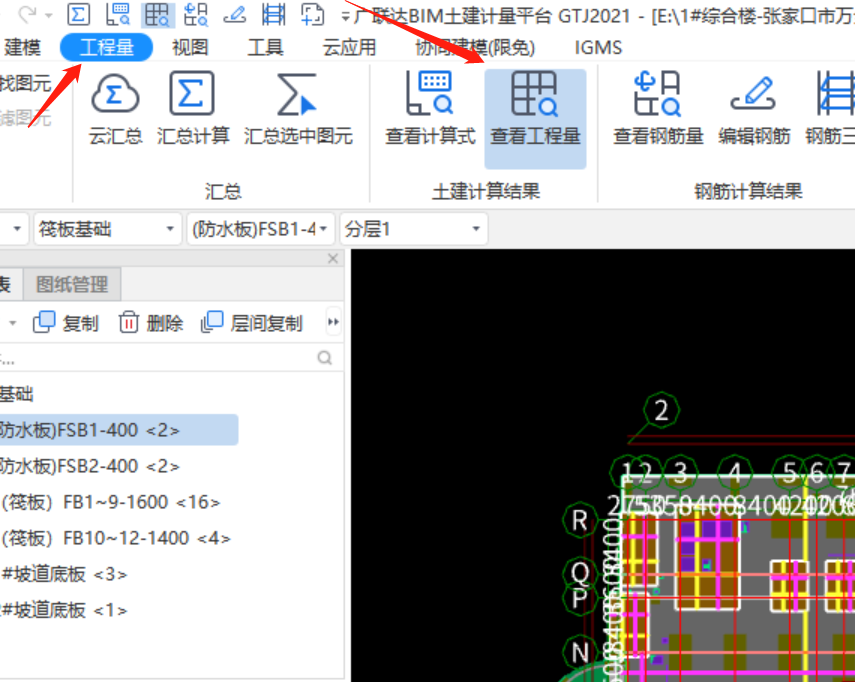
Task: Select (筏板) FB10~12-1400 <4> item
Action: click(116, 538)
